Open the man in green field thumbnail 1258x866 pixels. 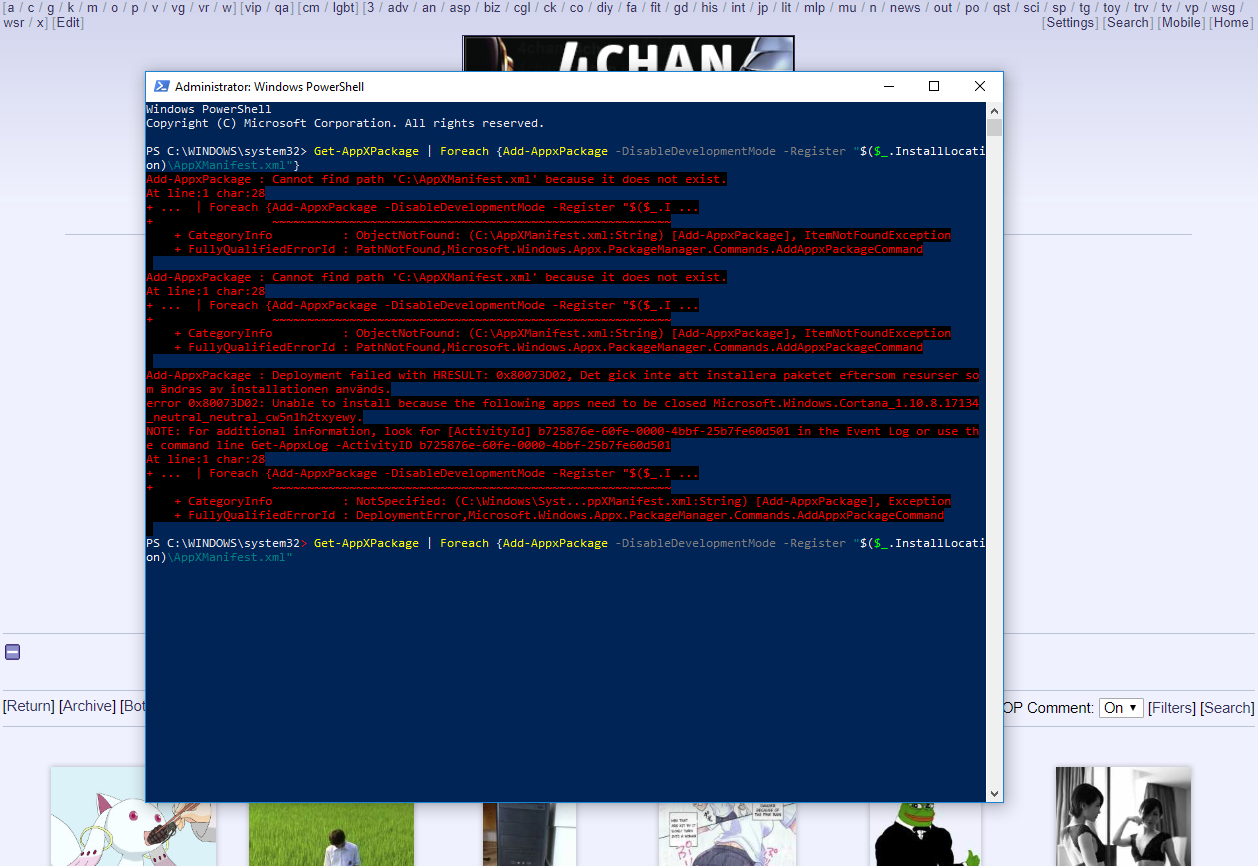(332, 834)
